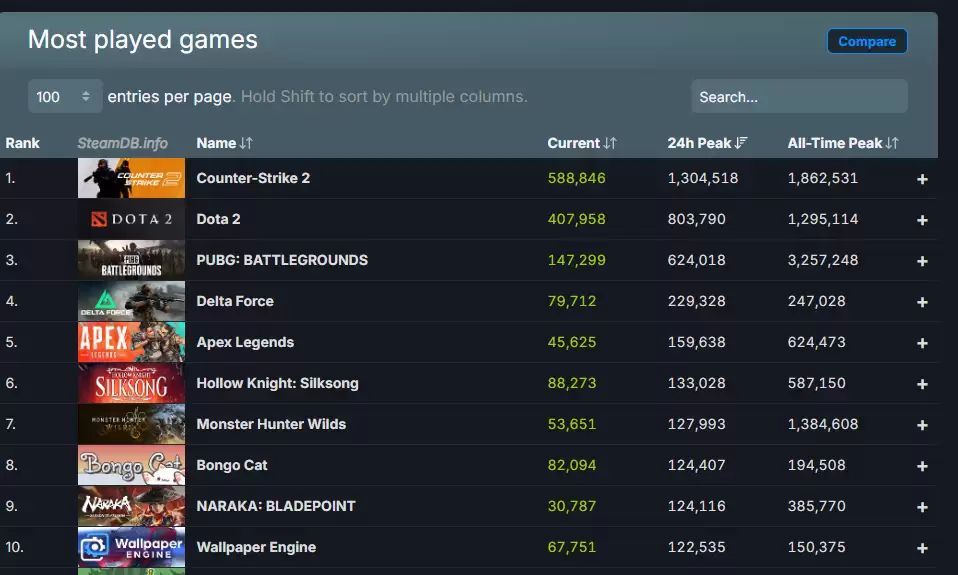Image resolution: width=958 pixels, height=575 pixels.
Task: Sort by All-Time Peak column header
Action: click(842, 143)
